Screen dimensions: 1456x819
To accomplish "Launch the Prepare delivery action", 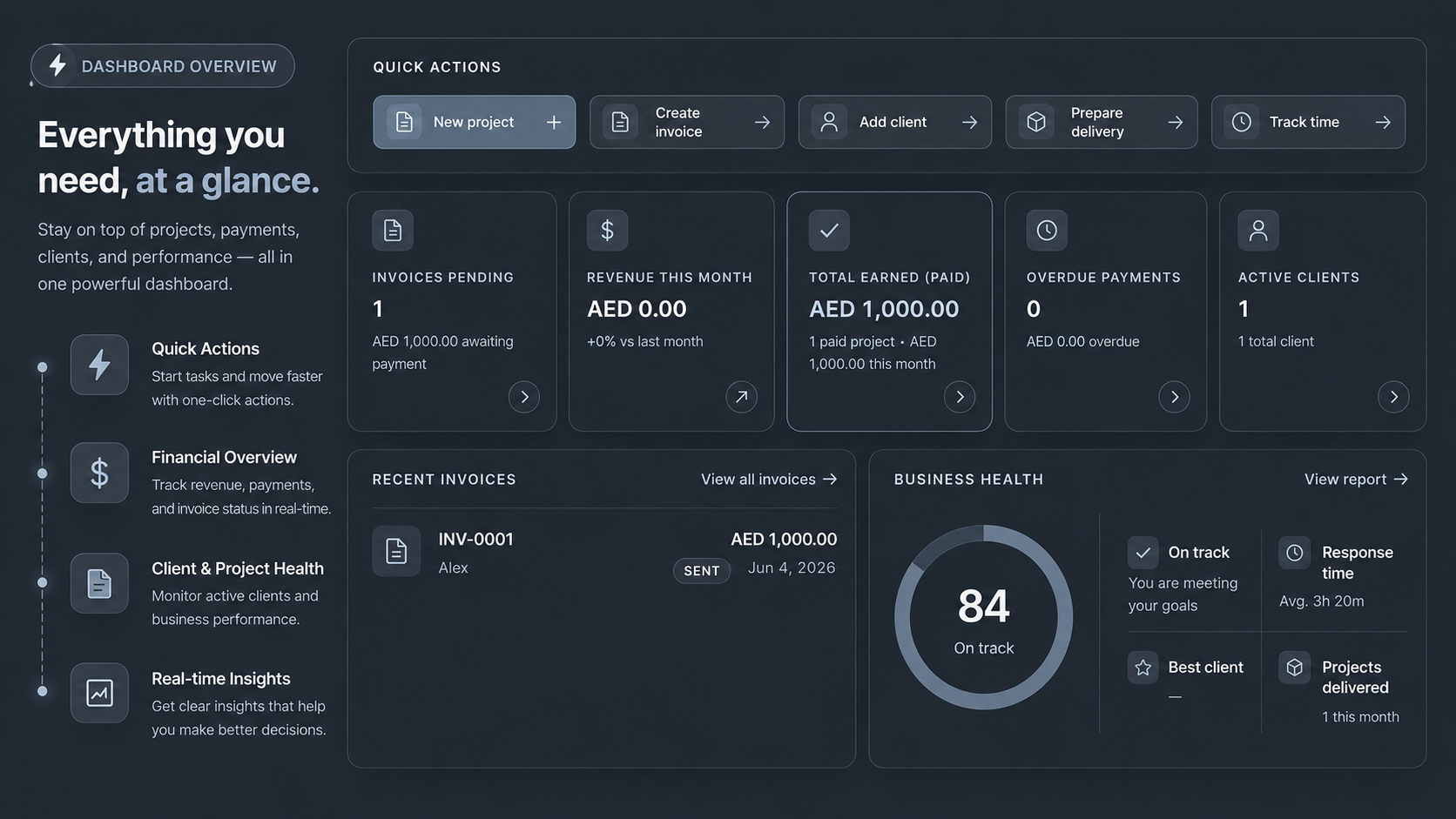I will point(1102,122).
